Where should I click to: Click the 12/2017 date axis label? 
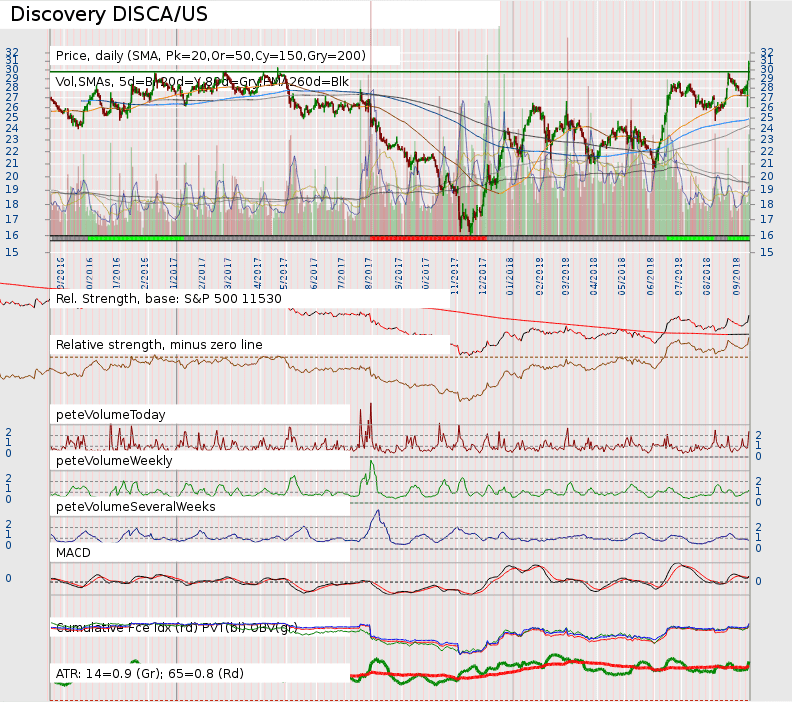coord(482,276)
